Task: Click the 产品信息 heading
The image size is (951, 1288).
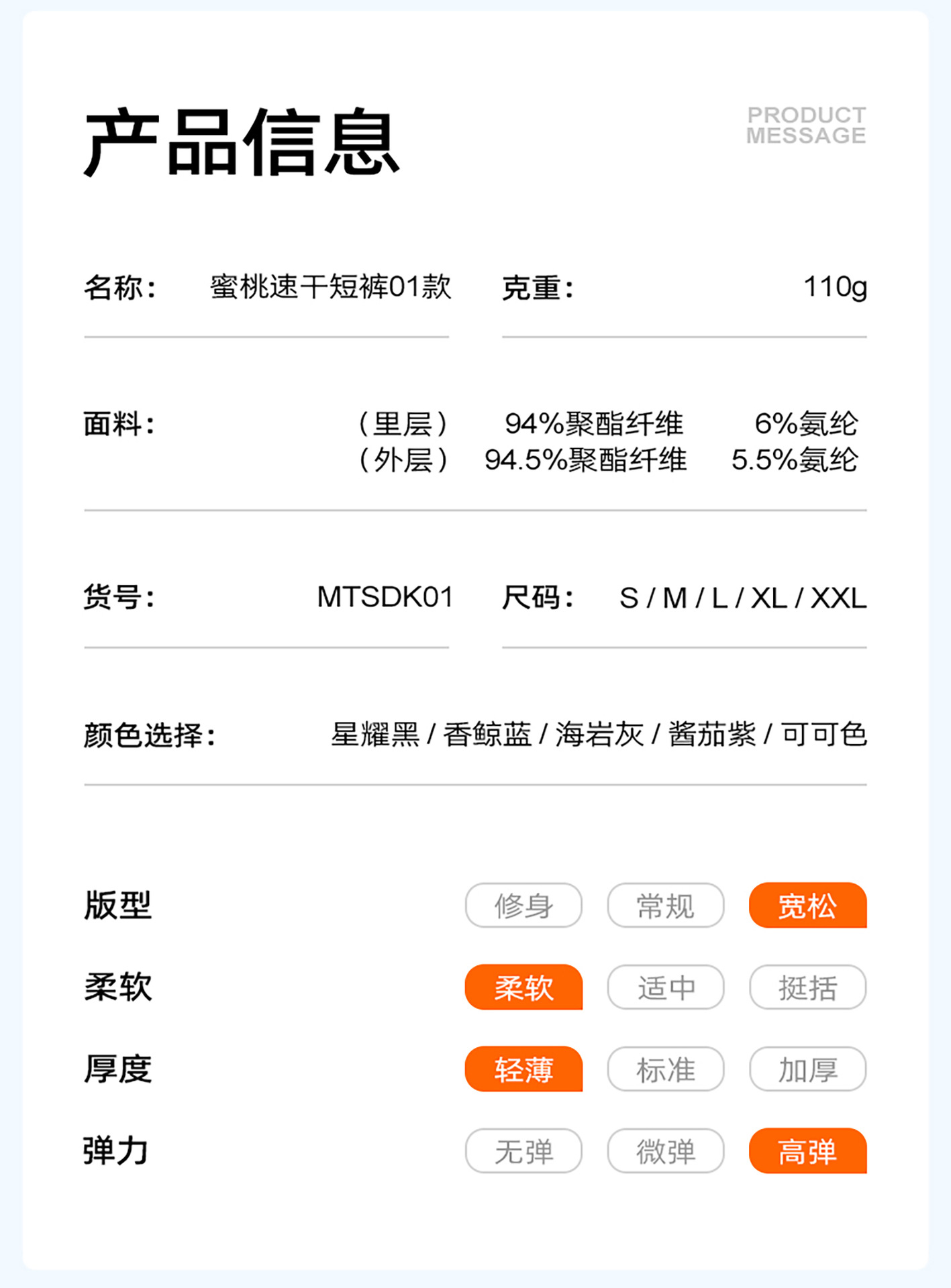Action: point(242,143)
